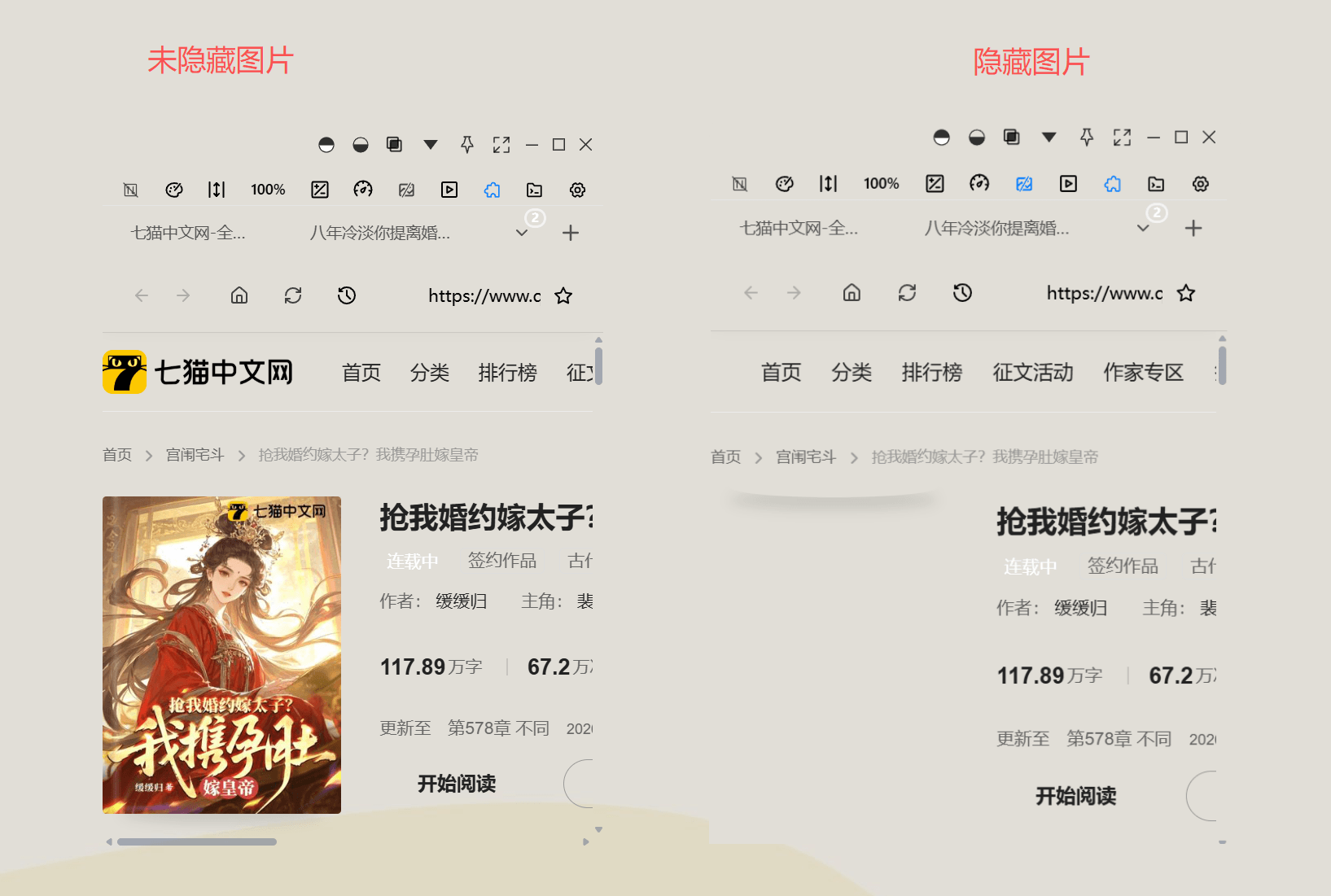Image resolution: width=1331 pixels, height=896 pixels.
Task: Click the exposure adjustment icon
Action: coord(319,190)
